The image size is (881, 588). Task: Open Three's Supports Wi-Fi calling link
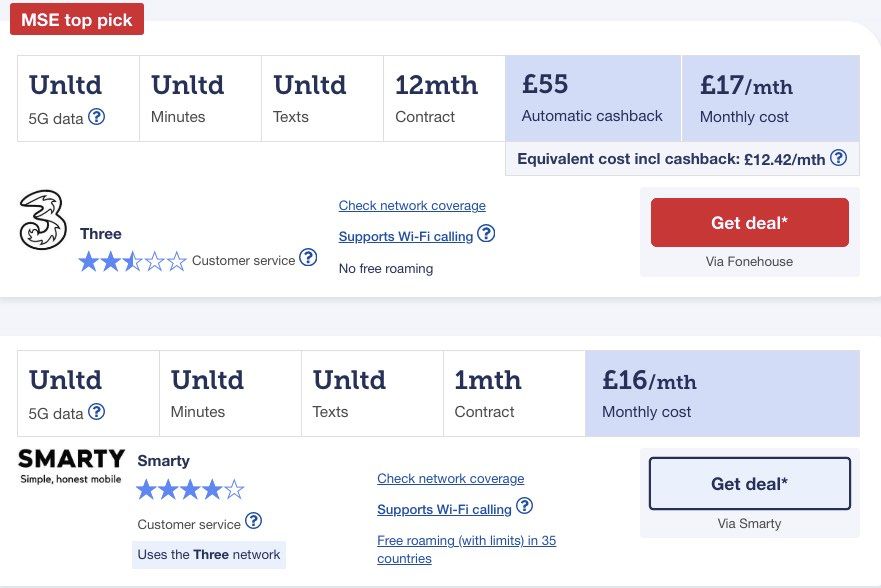coord(406,236)
